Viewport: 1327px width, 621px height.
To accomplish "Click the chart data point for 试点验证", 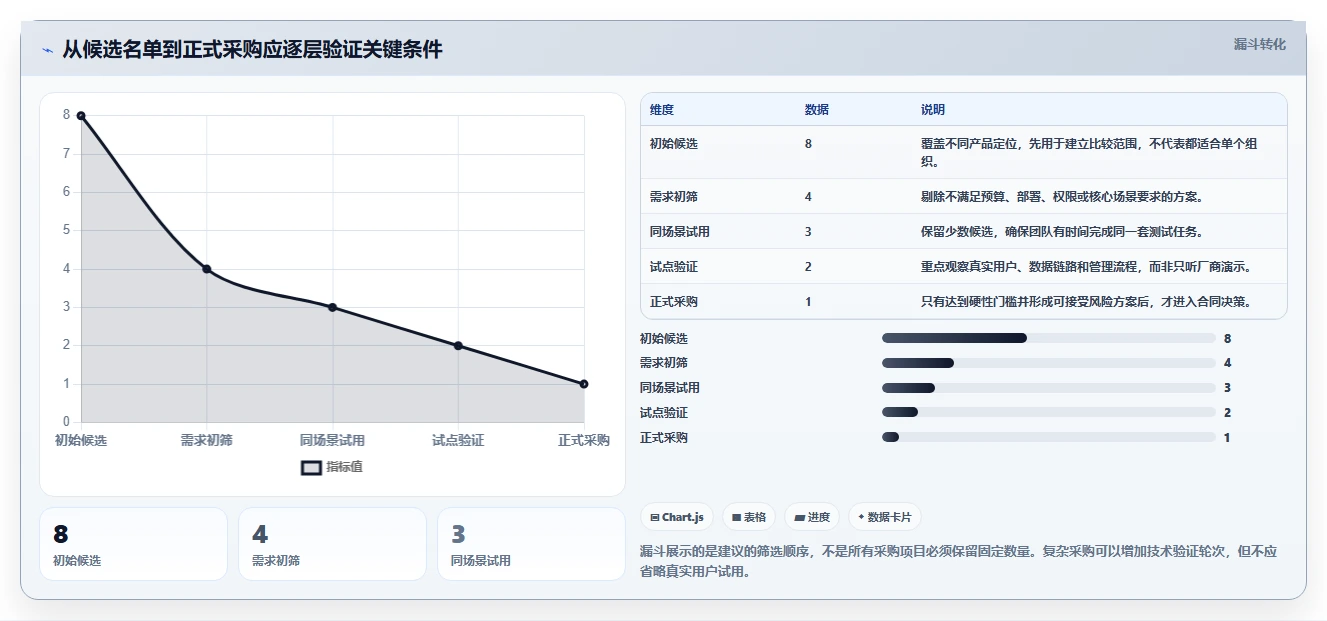I will 458,345.
